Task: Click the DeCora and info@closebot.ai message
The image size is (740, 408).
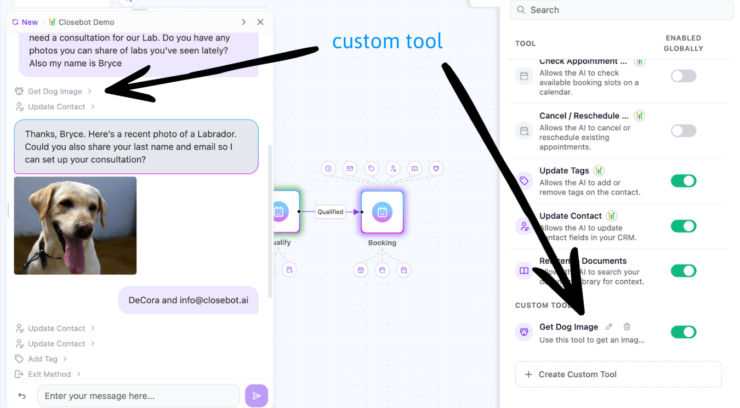Action: [x=188, y=300]
